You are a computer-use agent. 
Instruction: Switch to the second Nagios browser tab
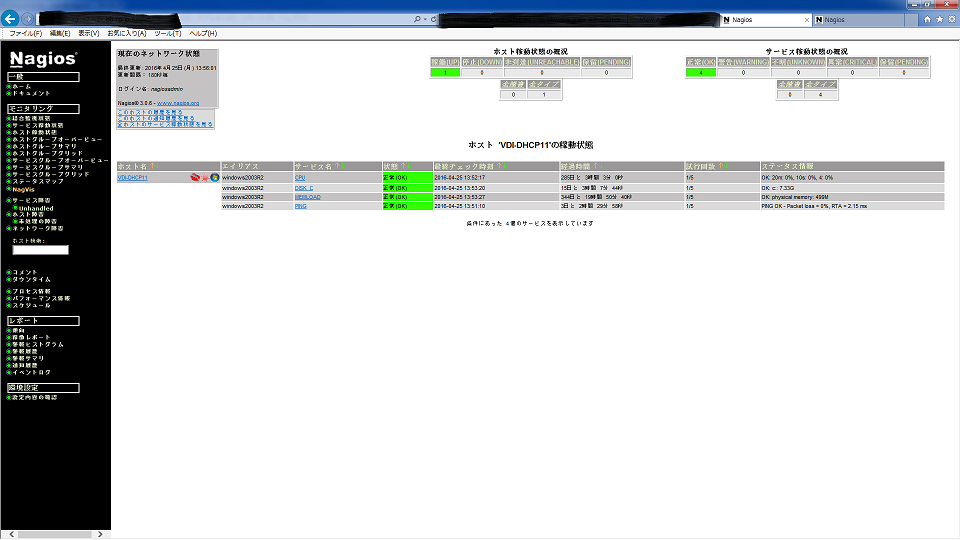[840, 19]
